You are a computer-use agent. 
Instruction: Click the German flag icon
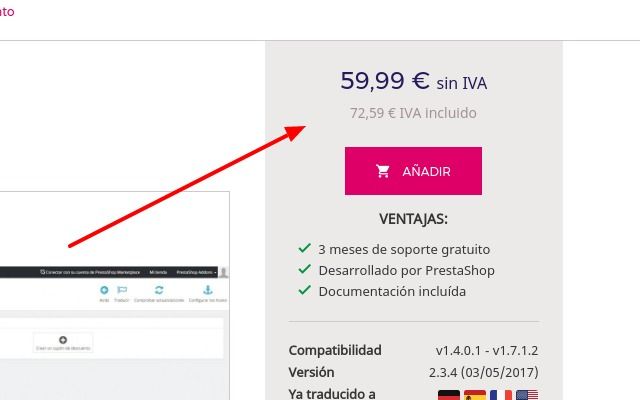449,395
